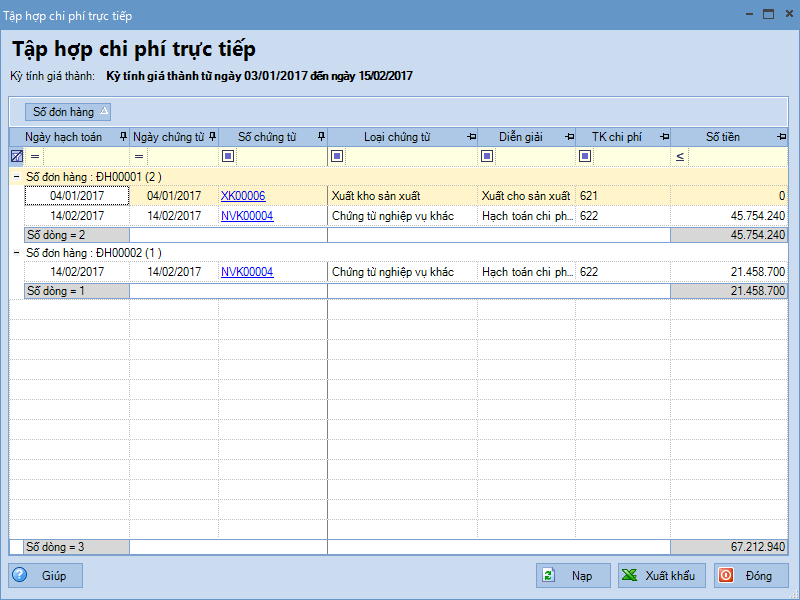Collapse the ĐH00001 order group
Screen dimensions: 800x600
click(16, 177)
